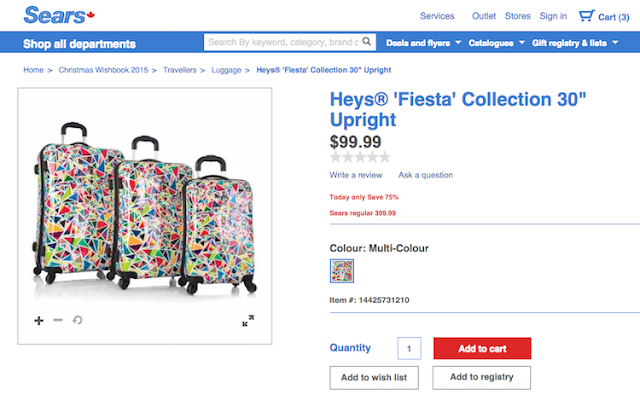Zoom in on the luggage image
This screenshot has height=401, width=640.
click(39, 320)
